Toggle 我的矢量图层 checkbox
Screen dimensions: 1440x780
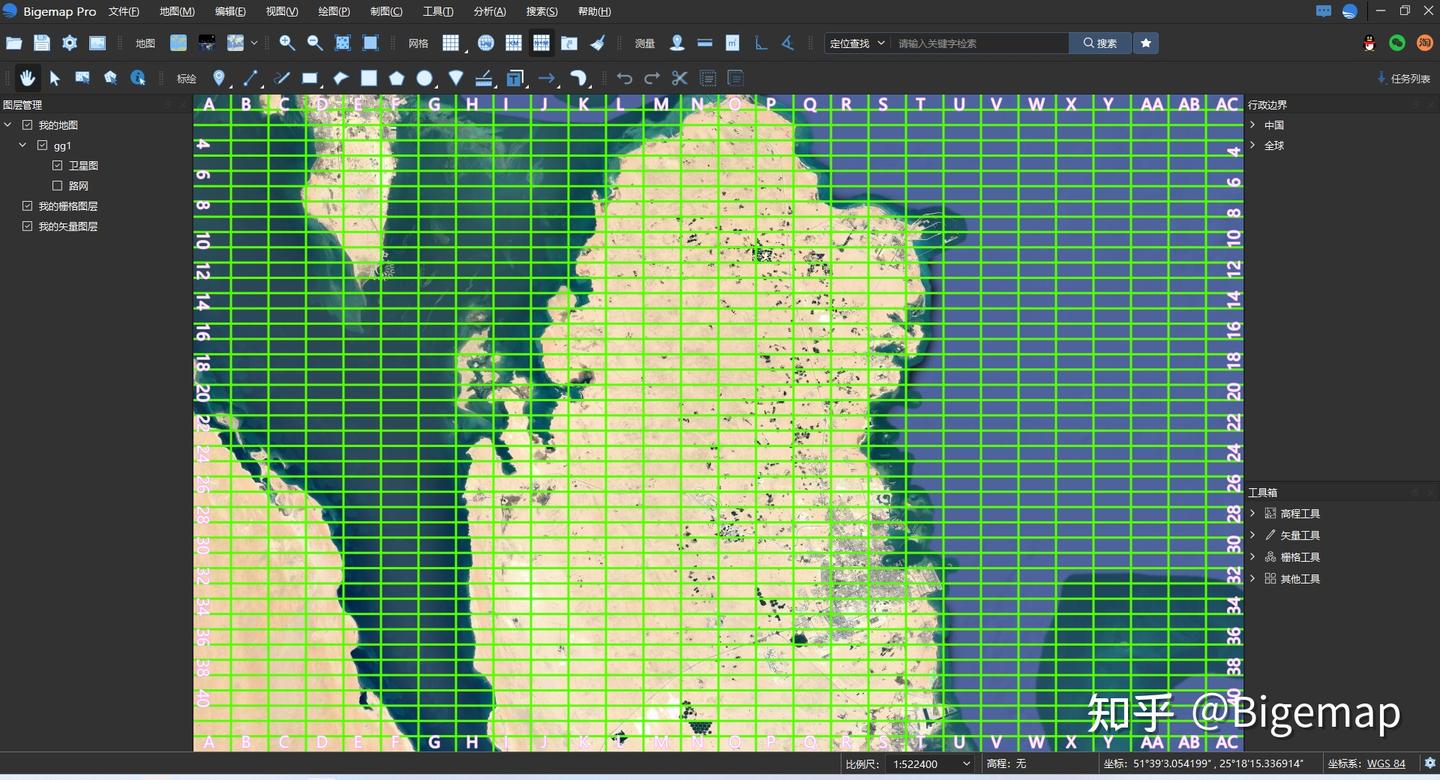(27, 227)
